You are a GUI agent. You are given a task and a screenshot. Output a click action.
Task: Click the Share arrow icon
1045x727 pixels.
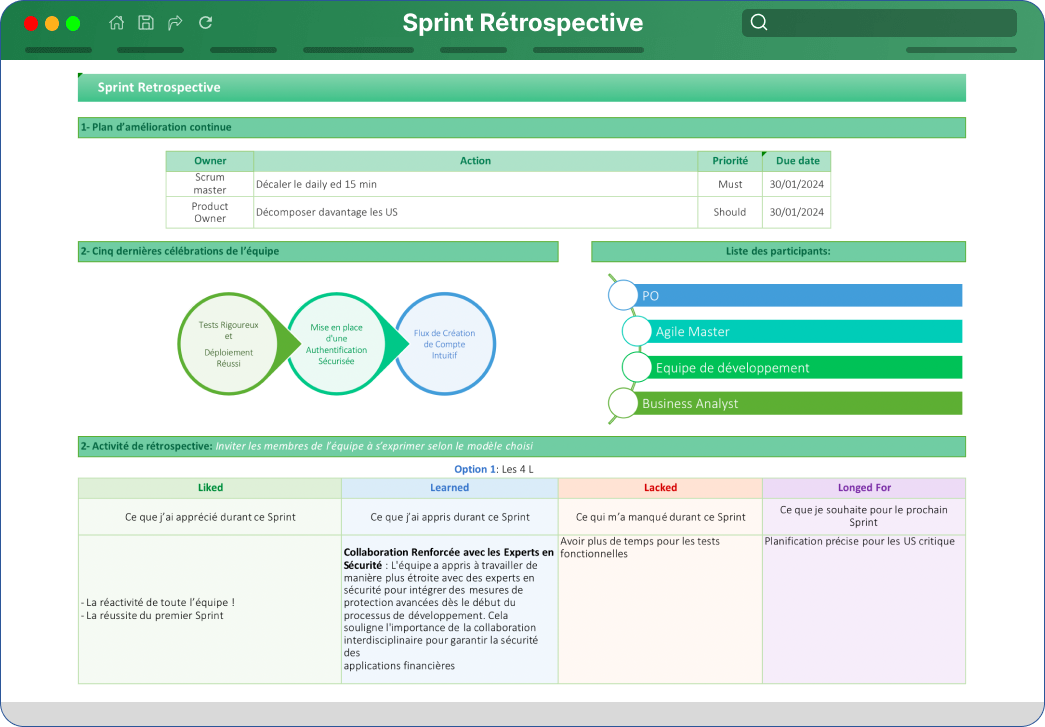tap(175, 23)
